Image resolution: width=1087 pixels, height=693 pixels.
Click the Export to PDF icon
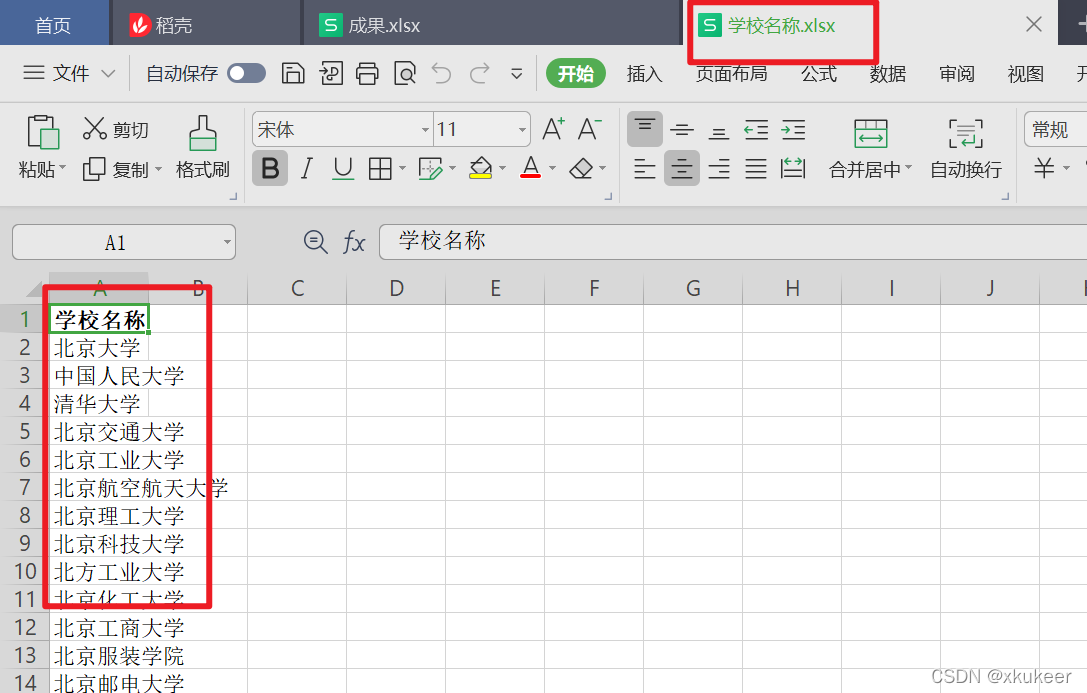[x=331, y=73]
